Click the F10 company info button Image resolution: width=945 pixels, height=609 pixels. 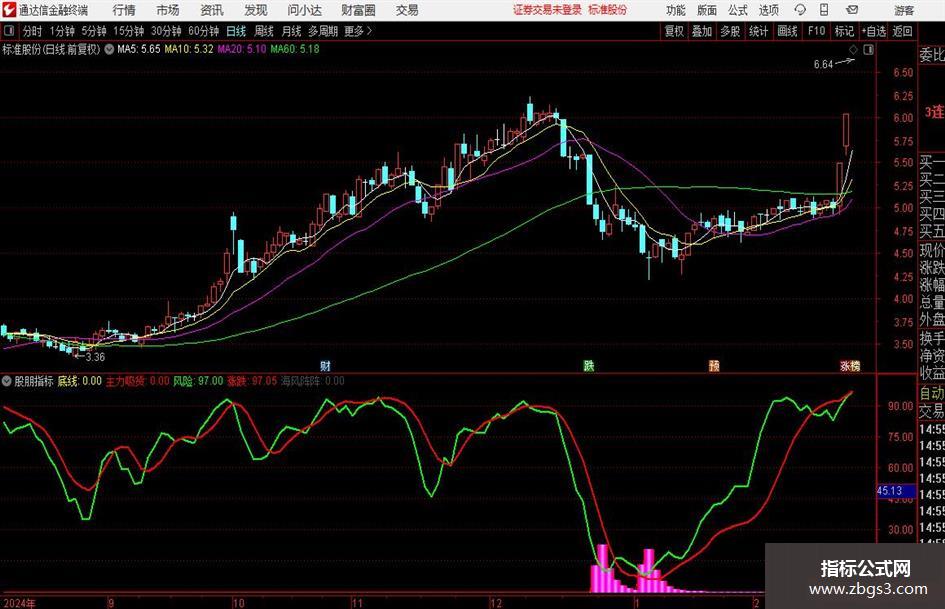(816, 31)
